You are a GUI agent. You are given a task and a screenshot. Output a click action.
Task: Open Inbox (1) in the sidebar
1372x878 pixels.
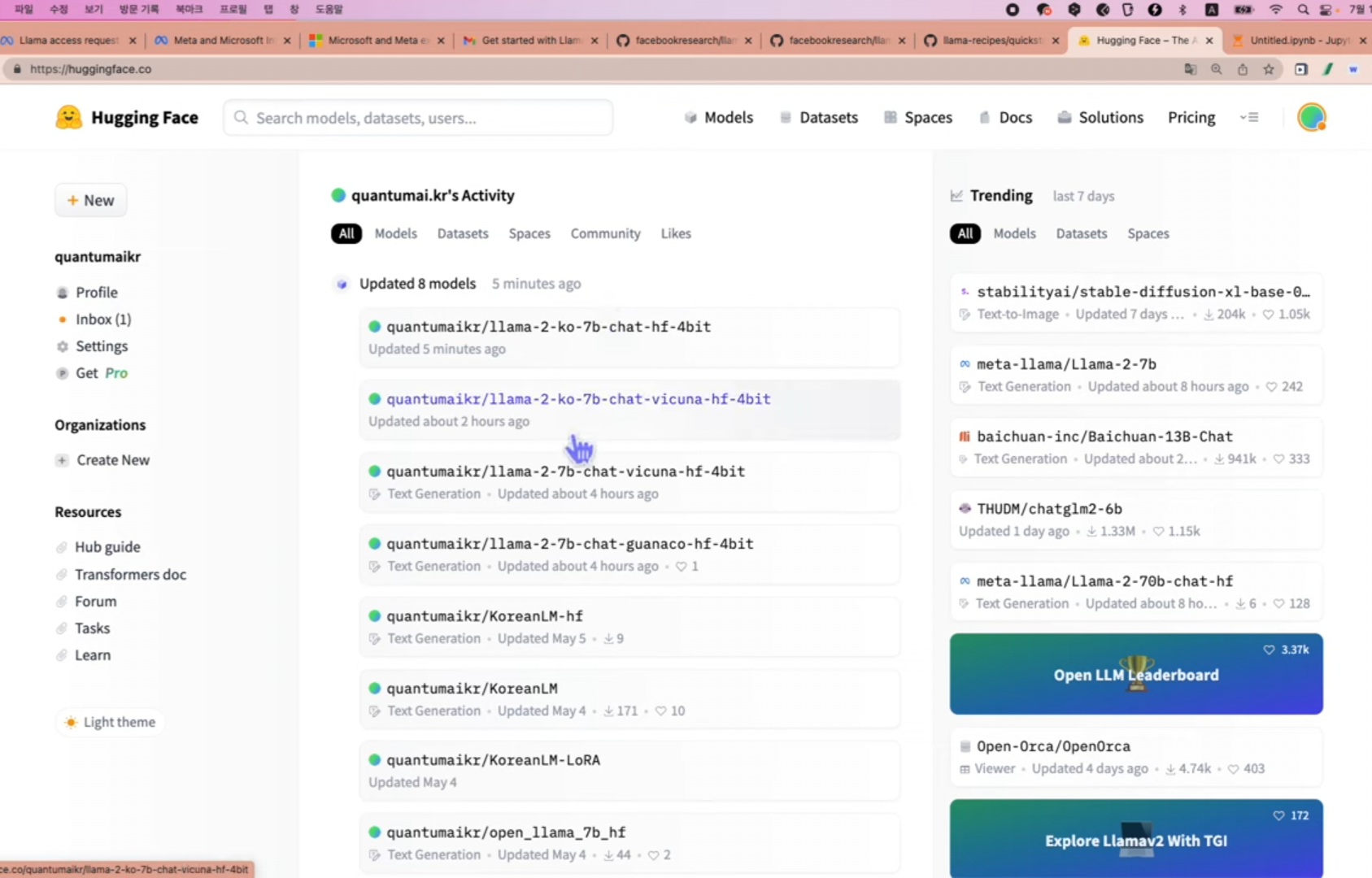[x=94, y=319]
